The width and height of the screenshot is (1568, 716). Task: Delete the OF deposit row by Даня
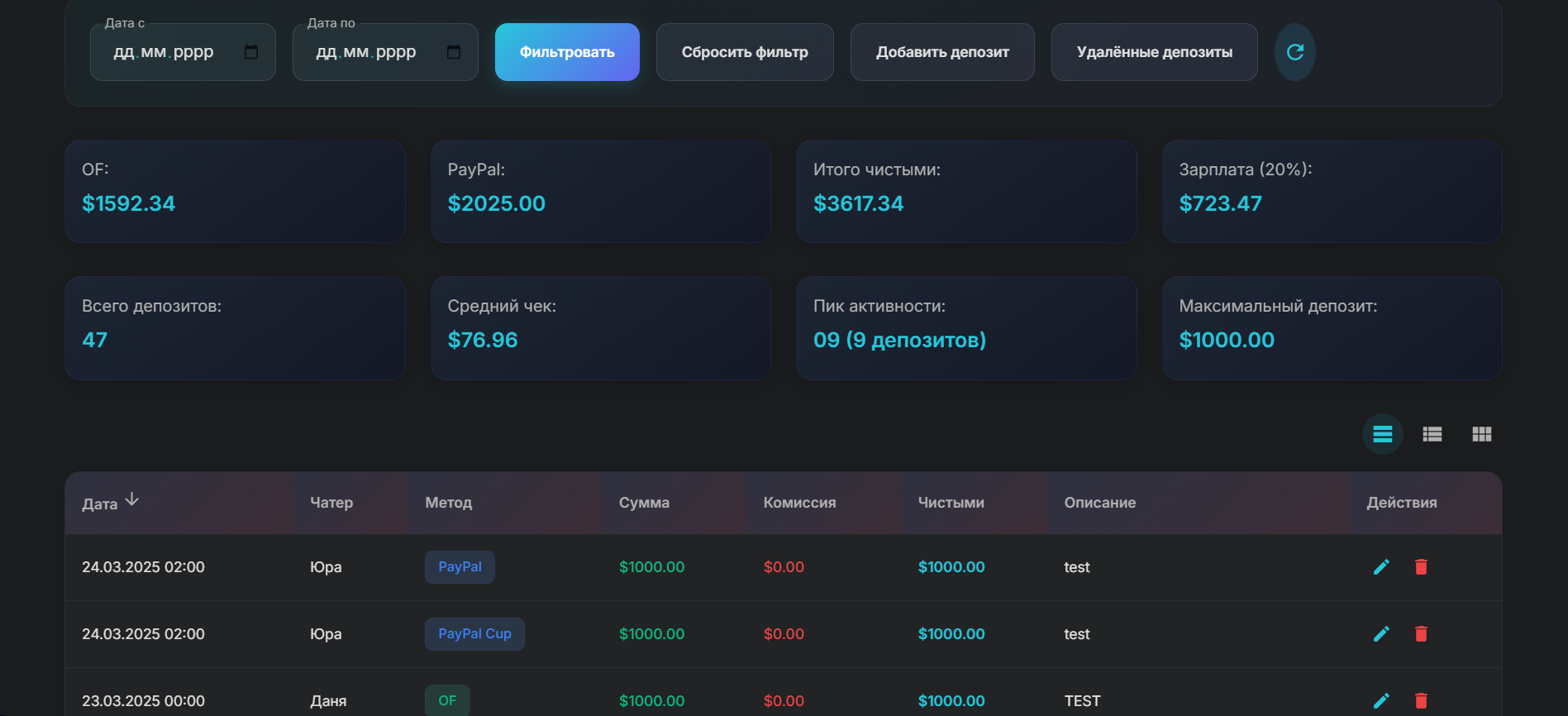pos(1421,701)
